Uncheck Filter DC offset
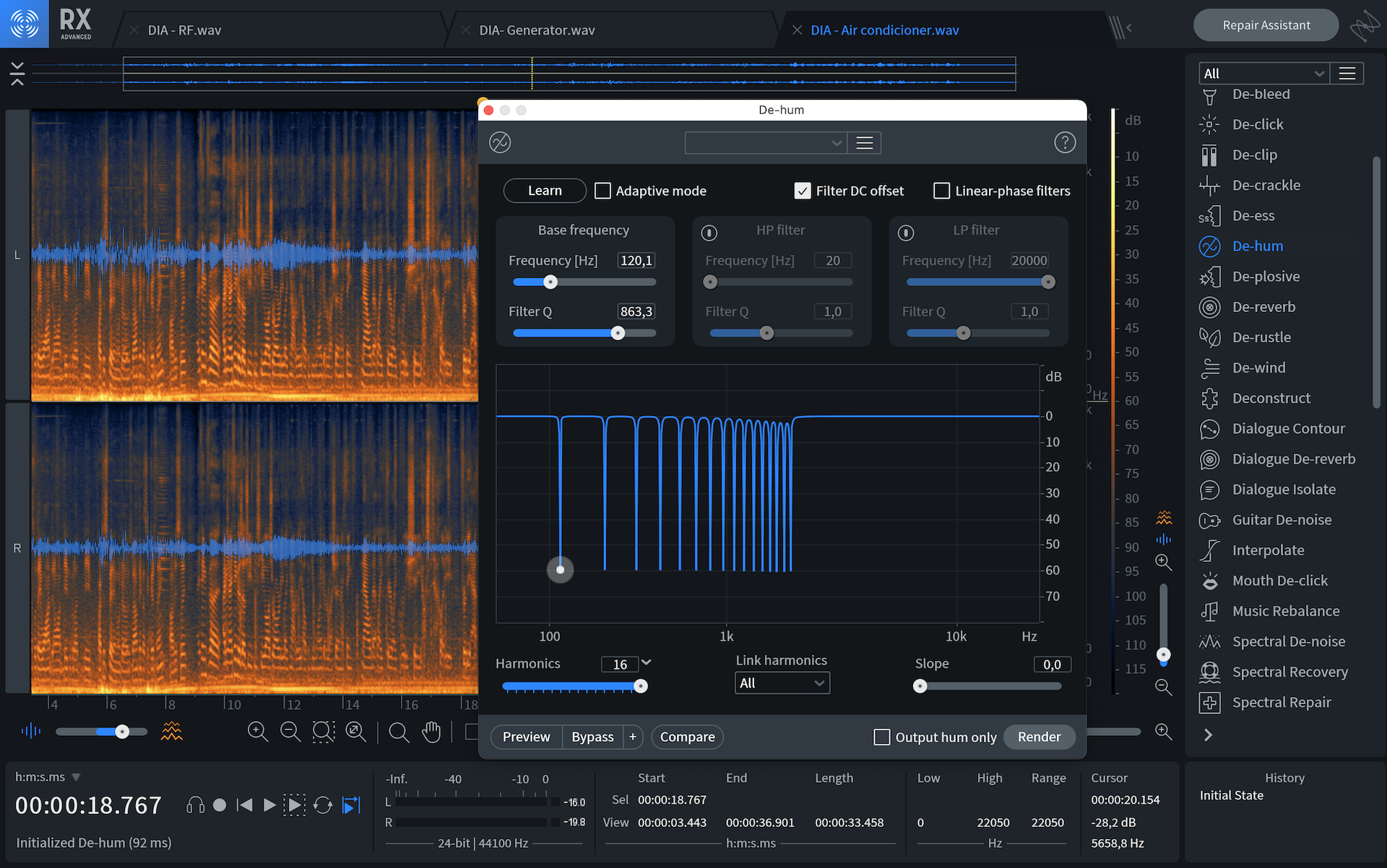The height and width of the screenshot is (868, 1387). [x=802, y=191]
